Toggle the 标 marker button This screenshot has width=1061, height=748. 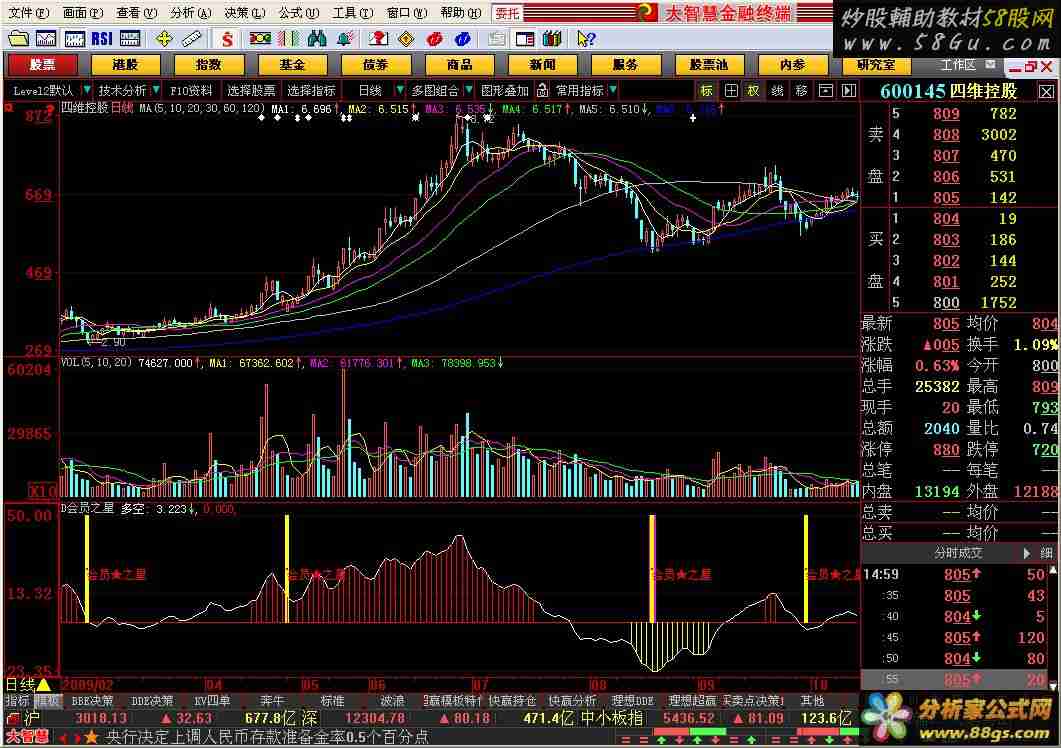(x=707, y=90)
